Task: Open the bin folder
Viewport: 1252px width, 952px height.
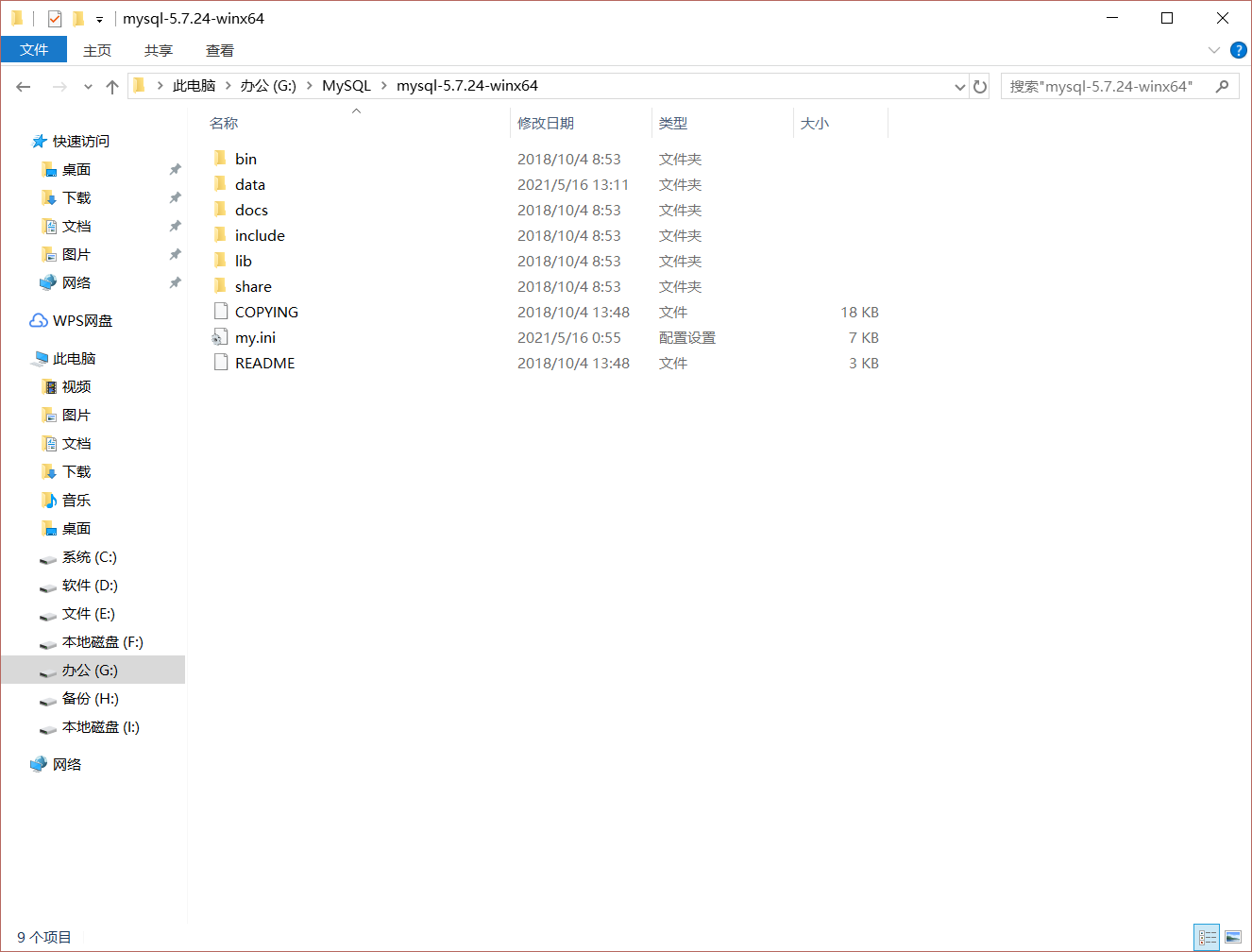Action: coord(245,159)
